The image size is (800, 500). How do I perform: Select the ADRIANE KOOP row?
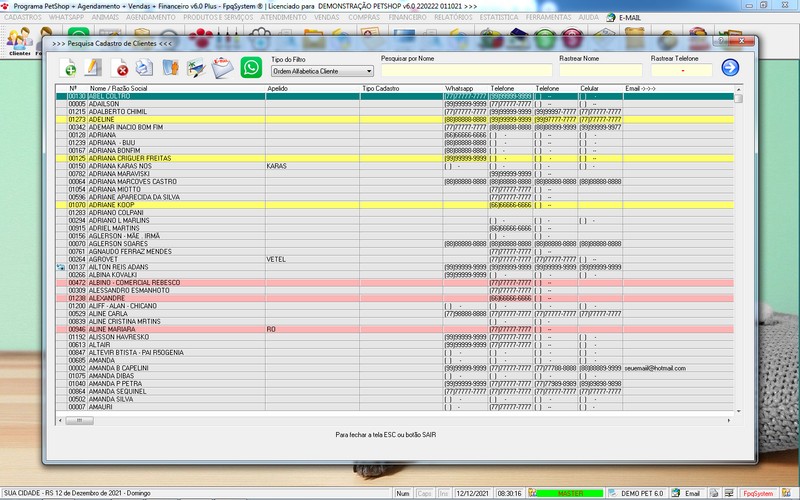395,205
